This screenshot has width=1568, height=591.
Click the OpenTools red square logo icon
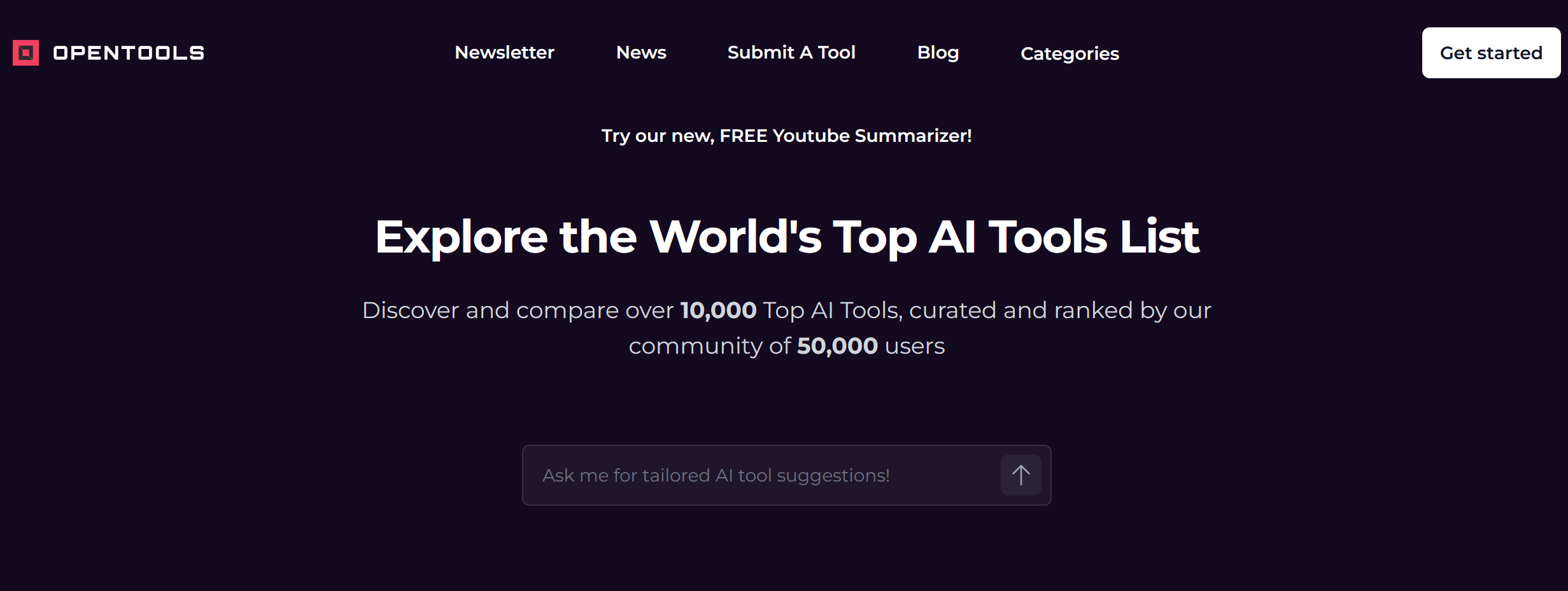click(x=25, y=53)
